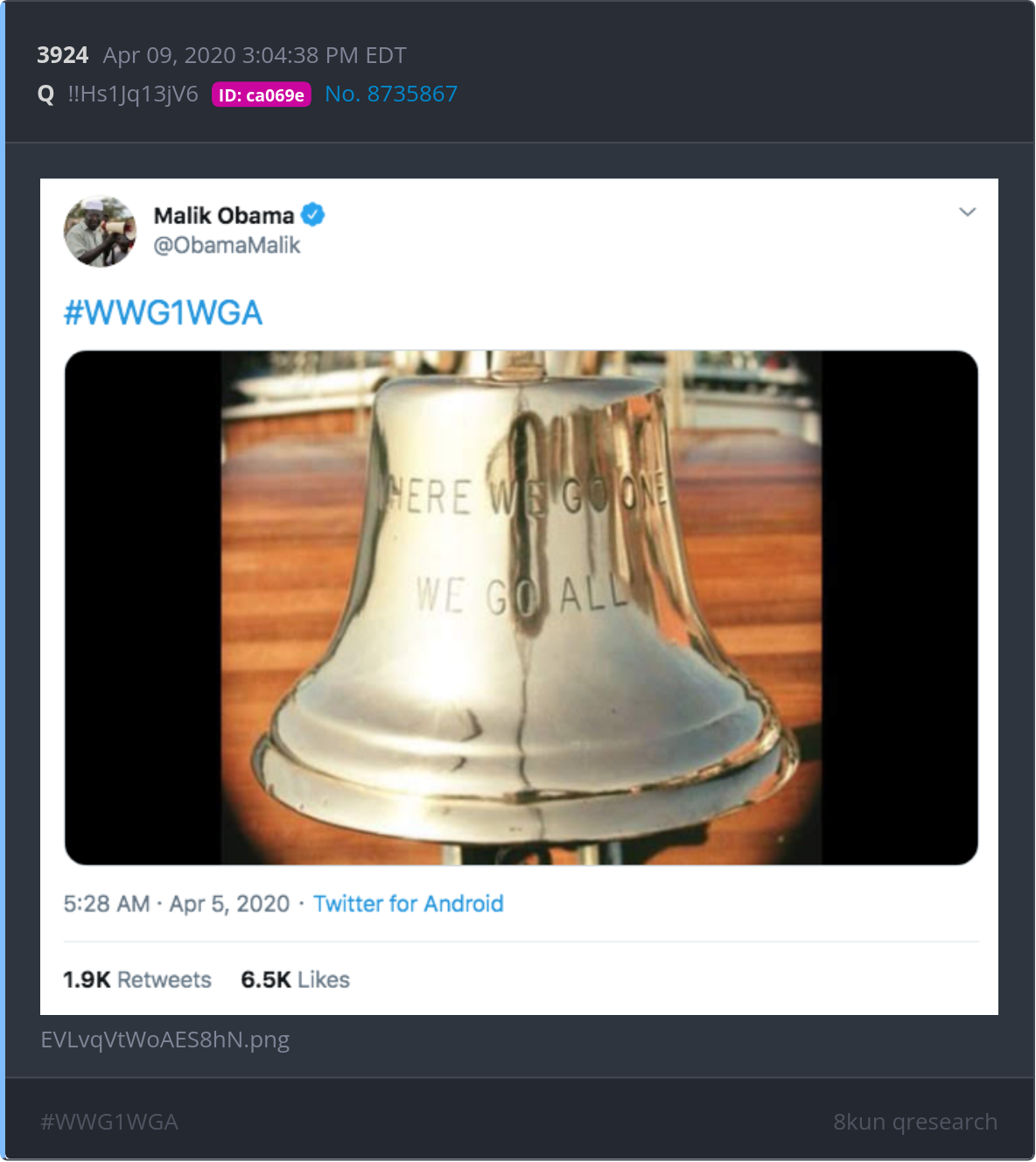Show the 6.5K Likes list
Viewport: 1036px width, 1162px height.
tap(295, 979)
